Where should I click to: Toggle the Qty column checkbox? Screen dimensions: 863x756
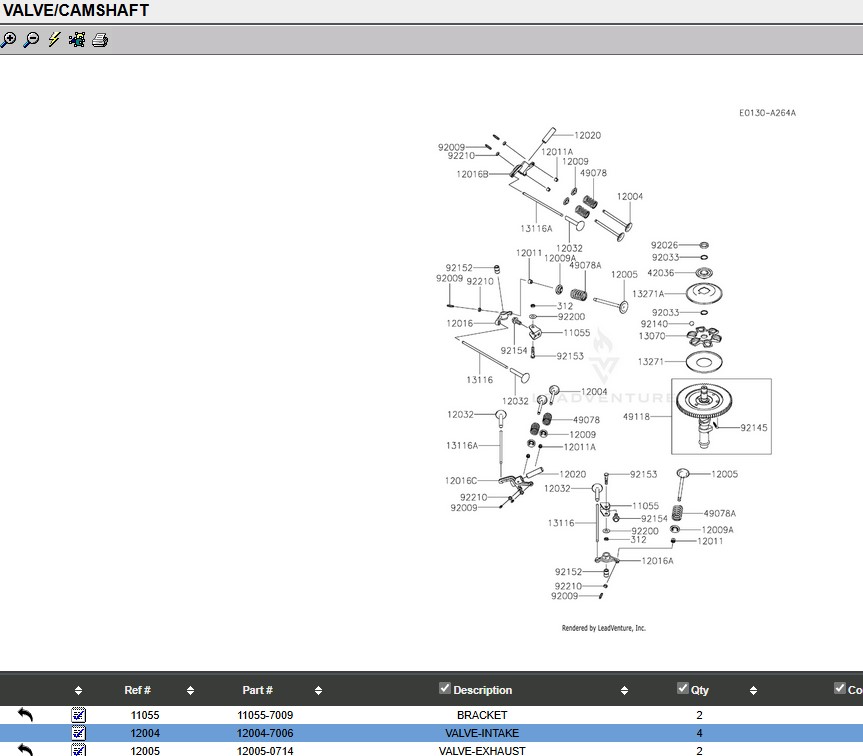point(683,688)
